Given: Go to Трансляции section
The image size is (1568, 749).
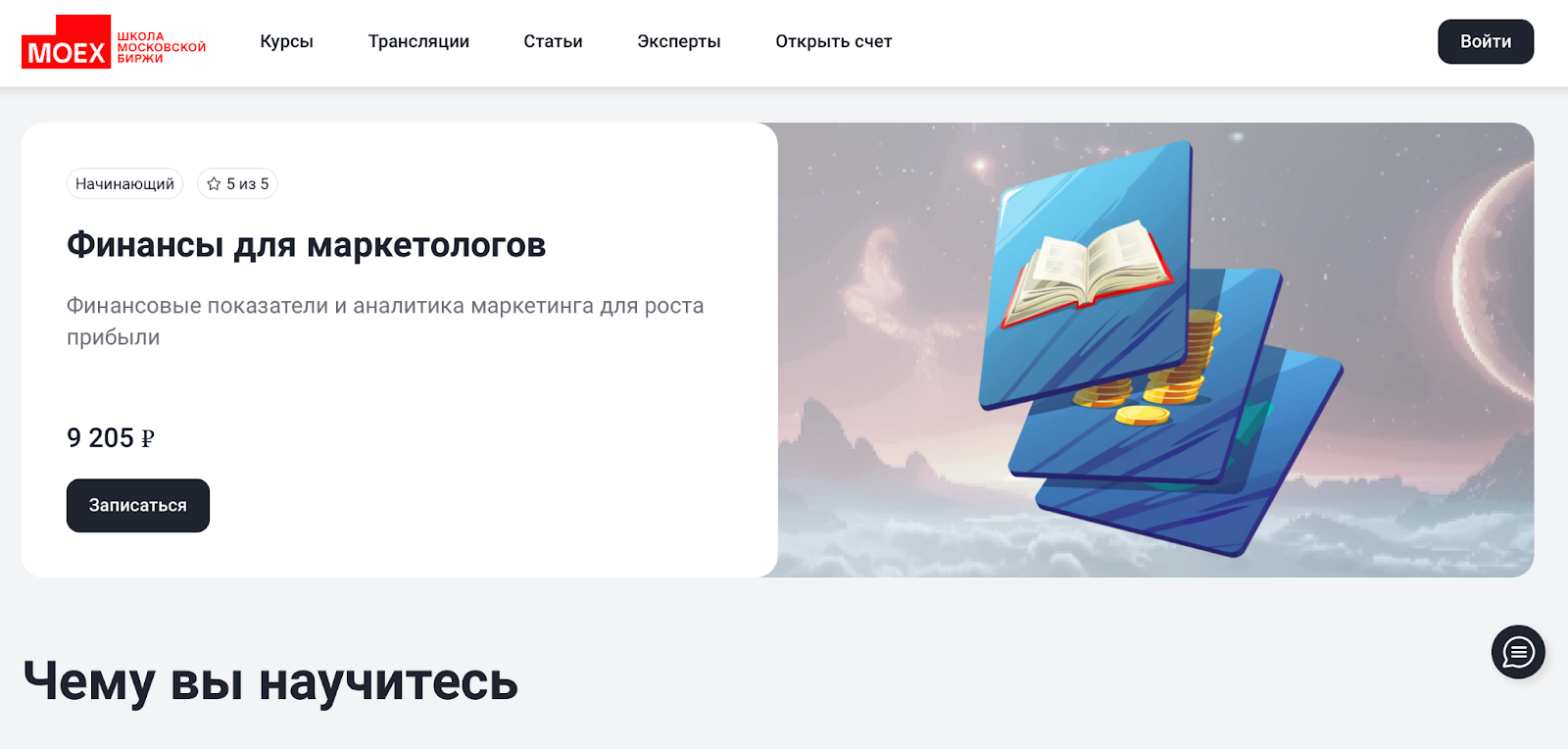Looking at the screenshot, I should pyautogui.click(x=418, y=41).
